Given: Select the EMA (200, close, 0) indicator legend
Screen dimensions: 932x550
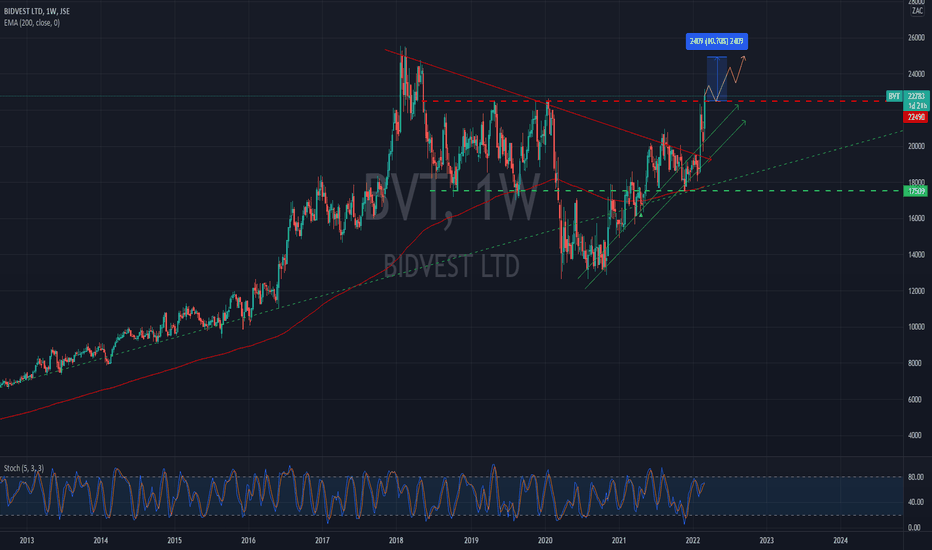Looking at the screenshot, I should click(x=32, y=23).
